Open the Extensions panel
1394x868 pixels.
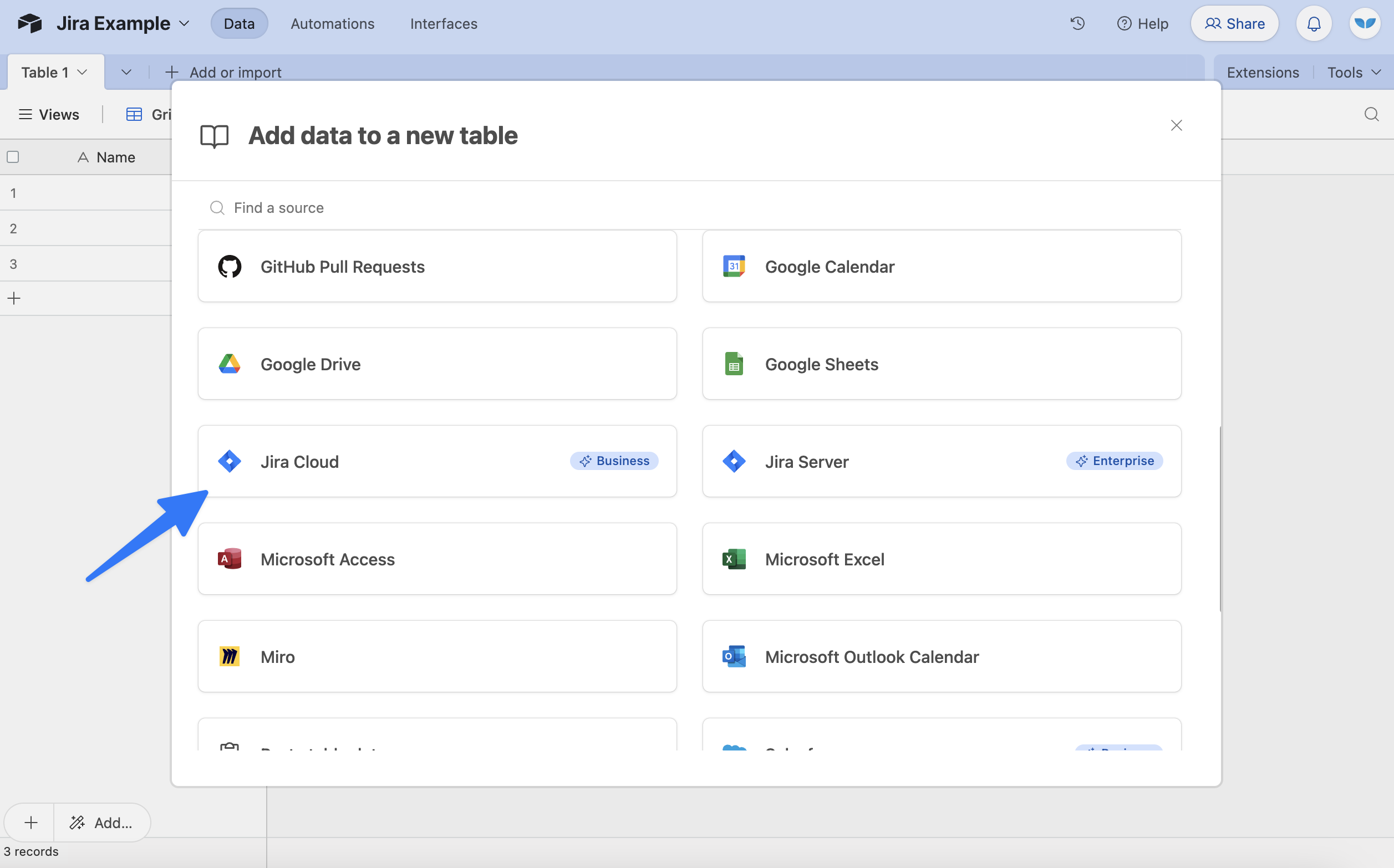pyautogui.click(x=1263, y=72)
